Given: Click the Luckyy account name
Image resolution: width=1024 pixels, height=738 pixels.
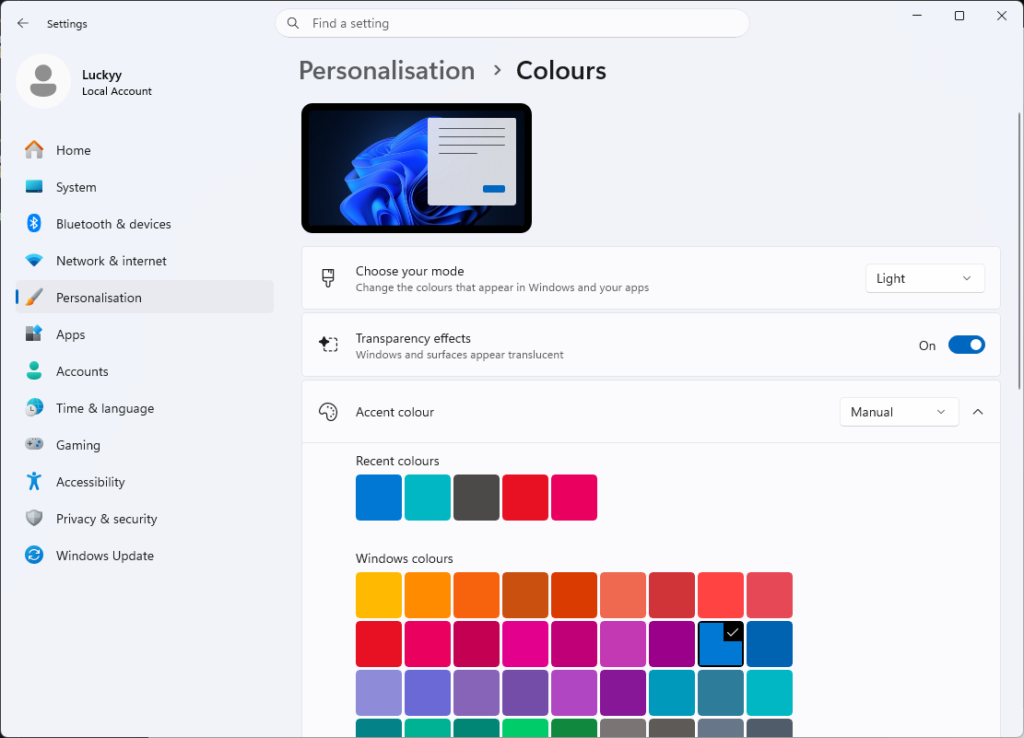Looking at the screenshot, I should [102, 74].
